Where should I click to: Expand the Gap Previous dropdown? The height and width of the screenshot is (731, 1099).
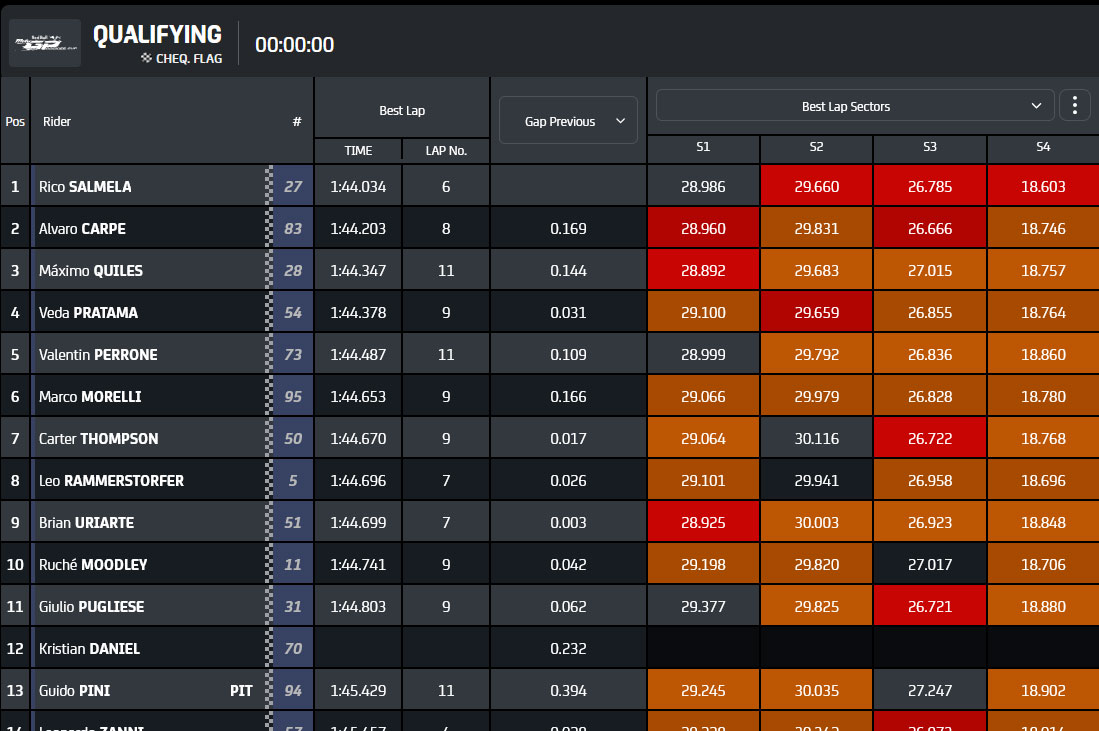(x=568, y=121)
